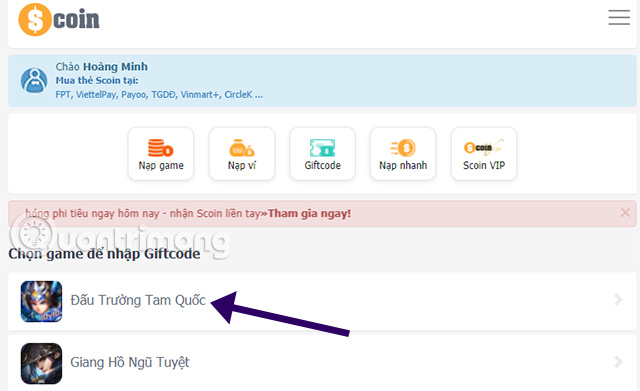Expand the Giang Hồ Ngũ Tuyệt chevron
Screen dimensions: 640x391
click(618, 362)
